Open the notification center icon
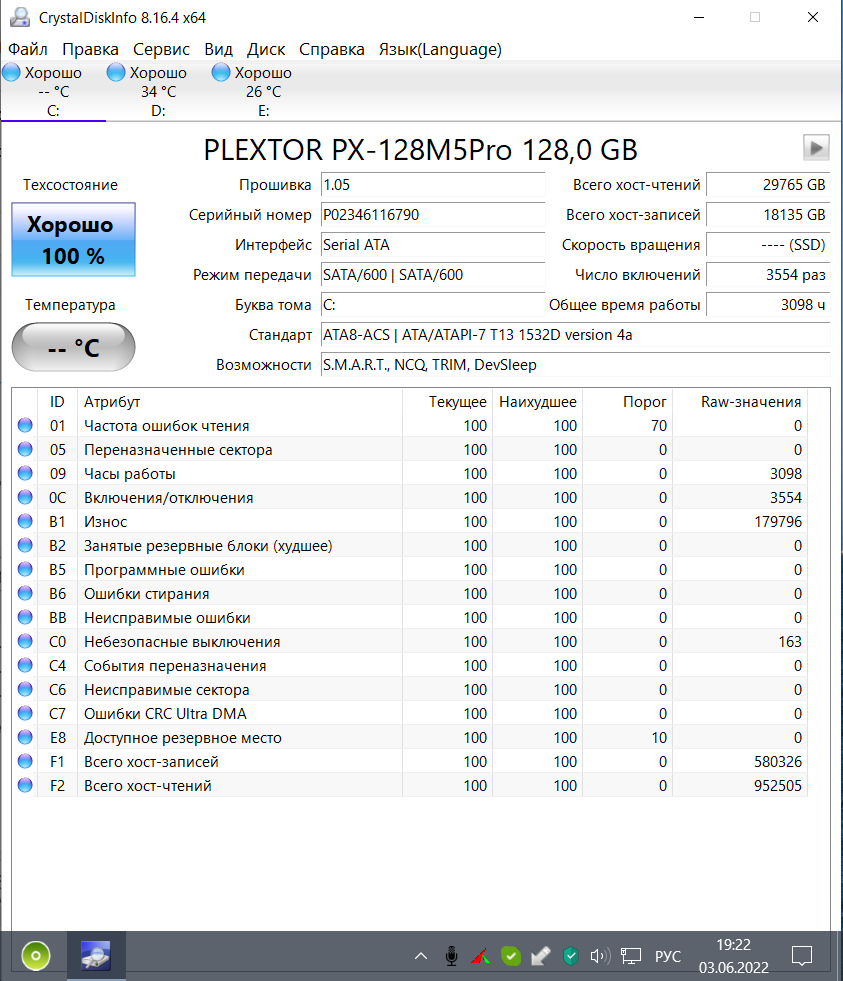Viewport: 843px width, 981px height. [x=802, y=956]
